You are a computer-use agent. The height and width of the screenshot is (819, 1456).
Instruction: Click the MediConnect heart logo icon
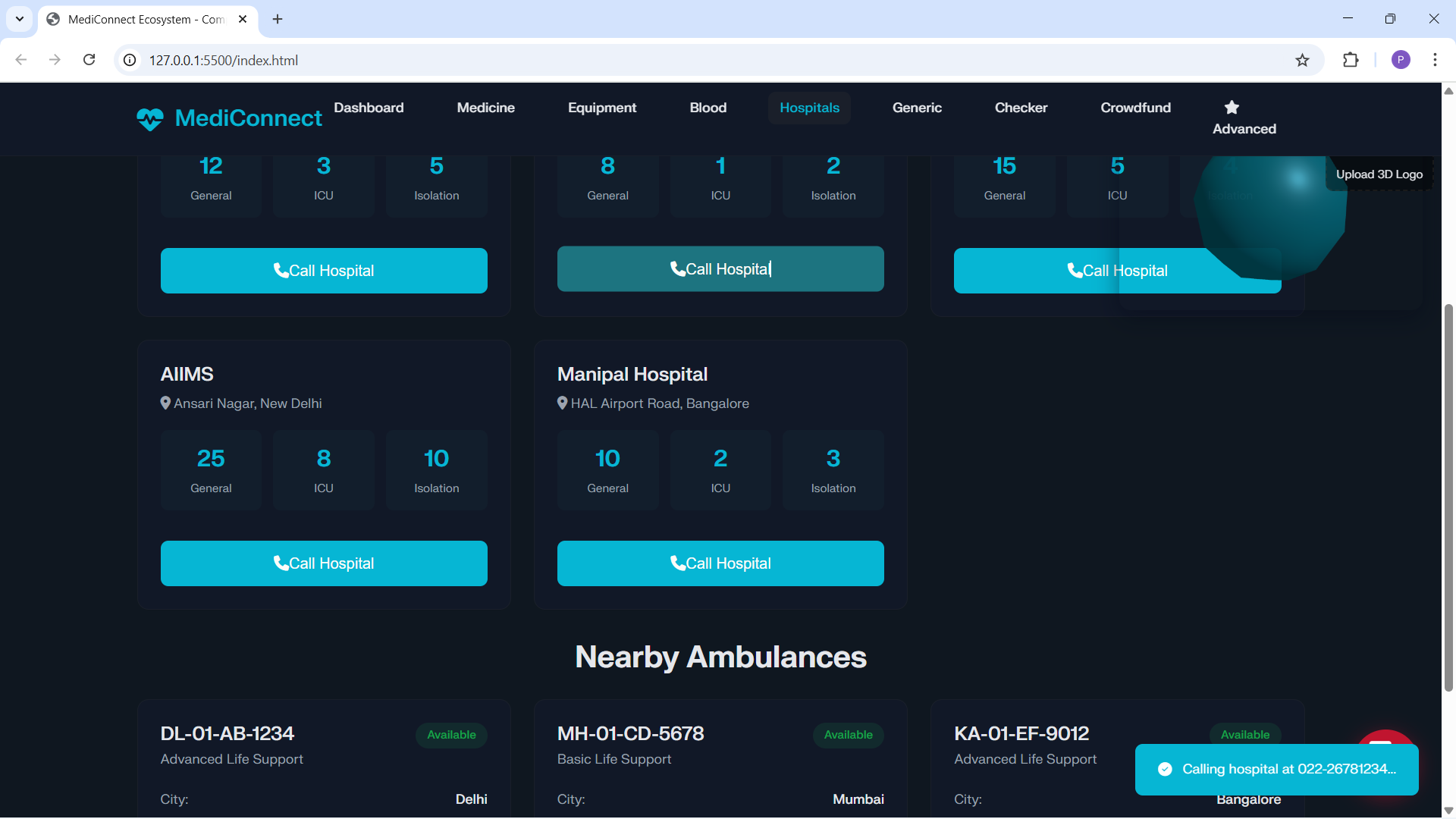pos(149,118)
